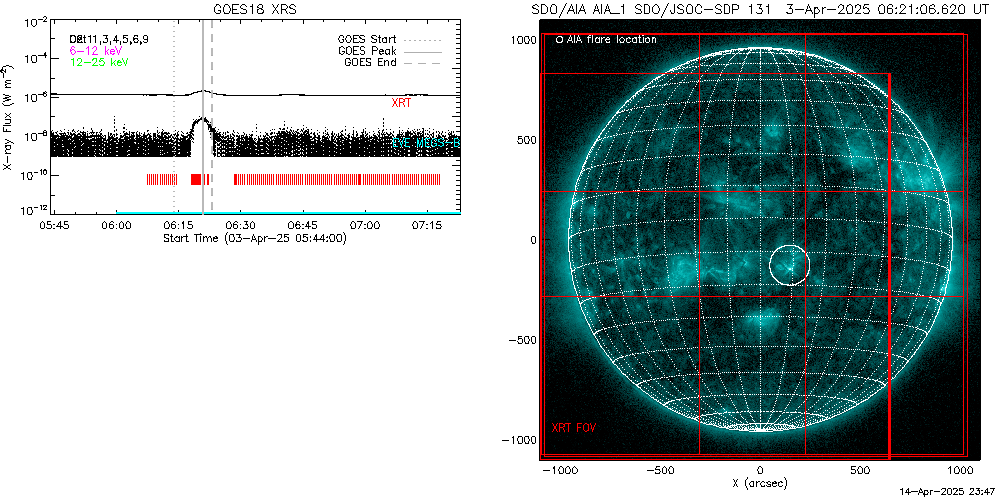1000x500 pixels.
Task: Click the red "XRT" label in the flux plot
Action: (x=402, y=103)
